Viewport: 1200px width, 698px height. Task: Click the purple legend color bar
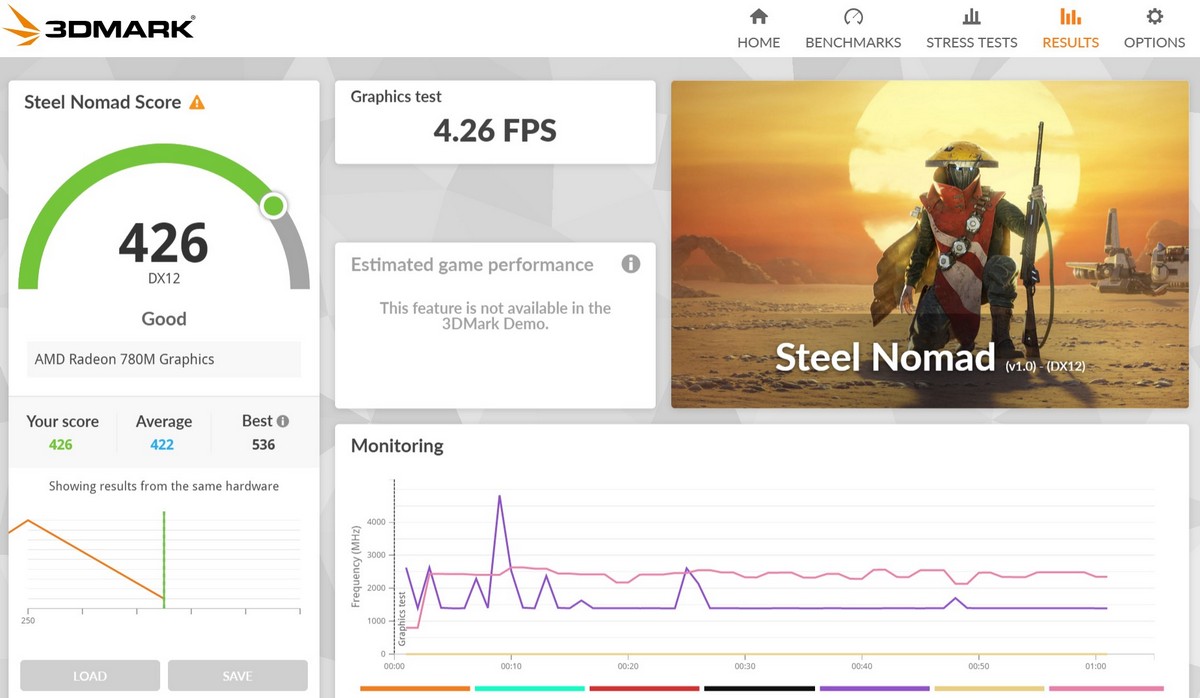[x=874, y=688]
